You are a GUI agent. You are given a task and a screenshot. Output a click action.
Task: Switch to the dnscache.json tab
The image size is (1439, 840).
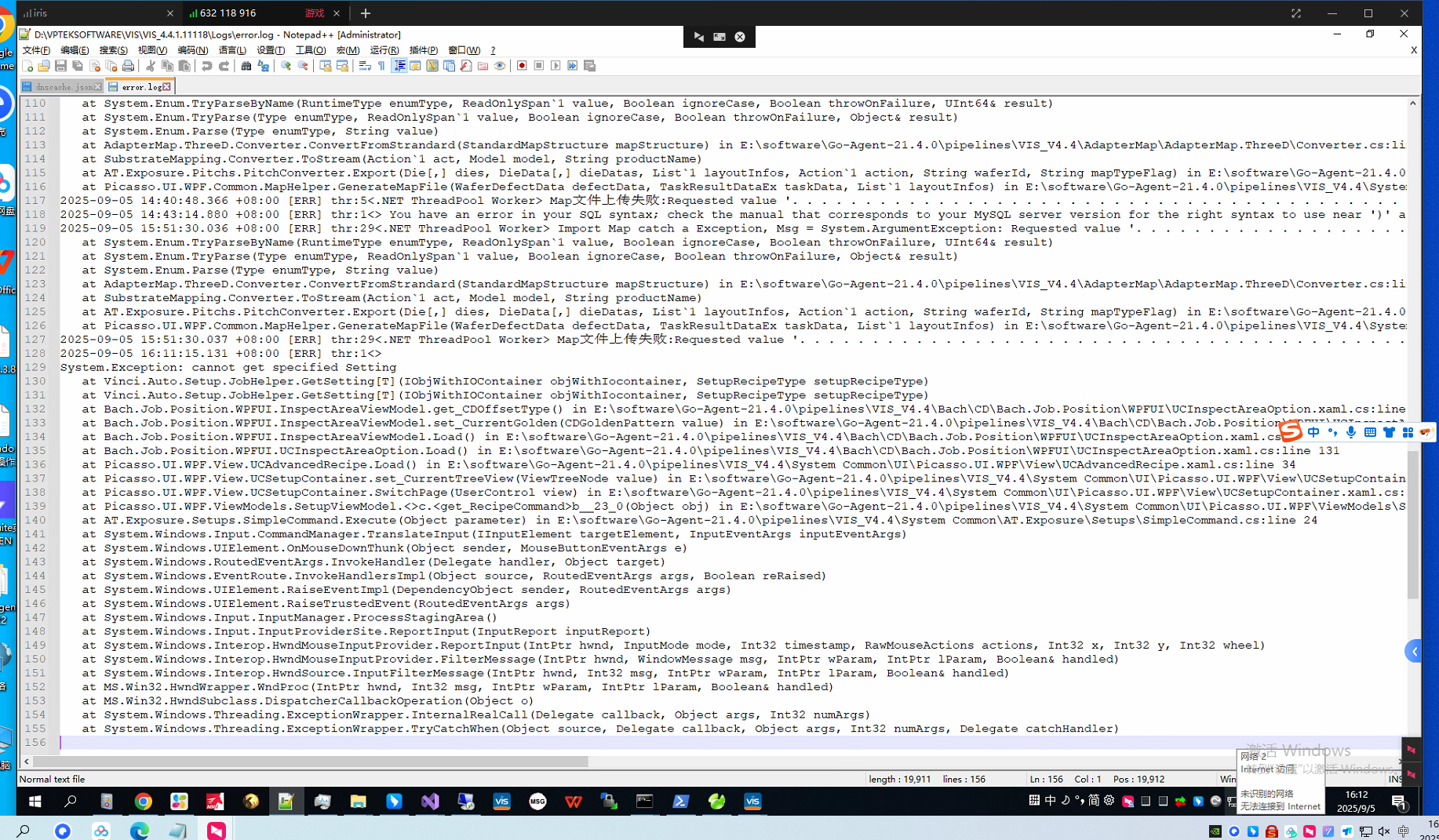63,87
